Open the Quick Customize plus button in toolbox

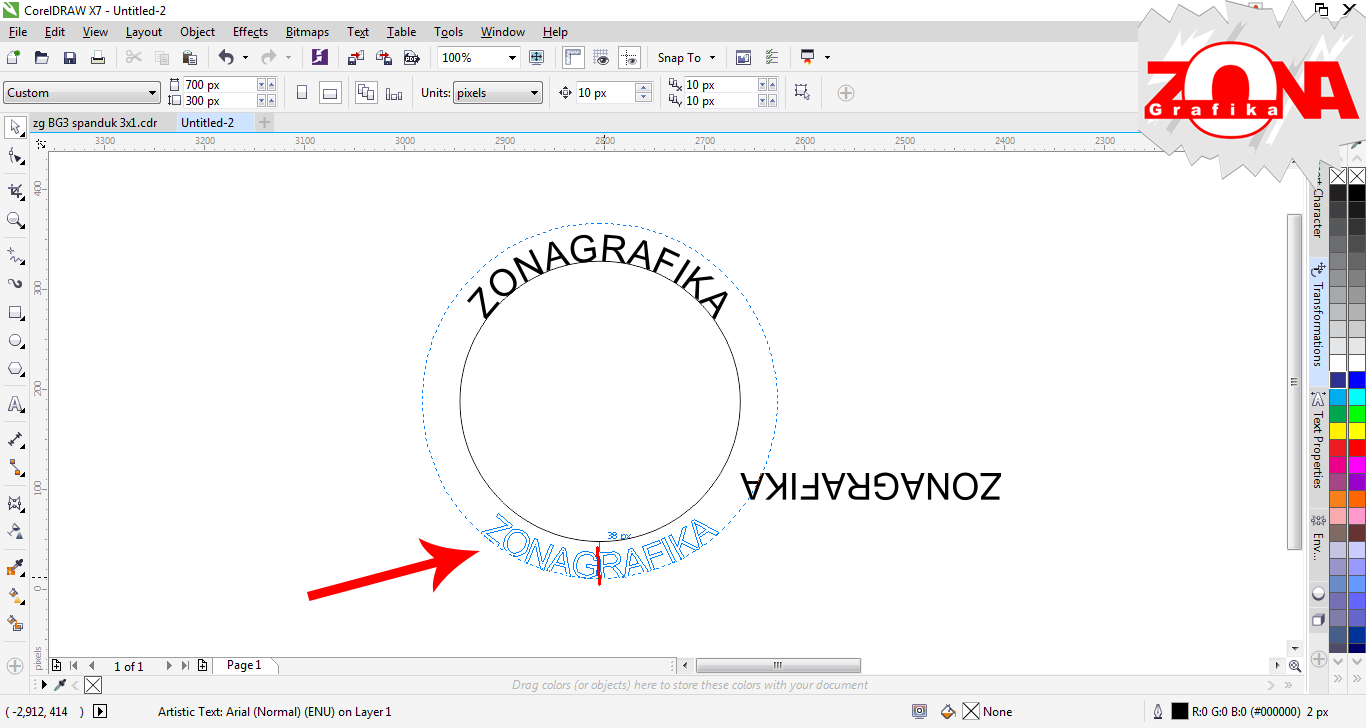pyautogui.click(x=15, y=665)
